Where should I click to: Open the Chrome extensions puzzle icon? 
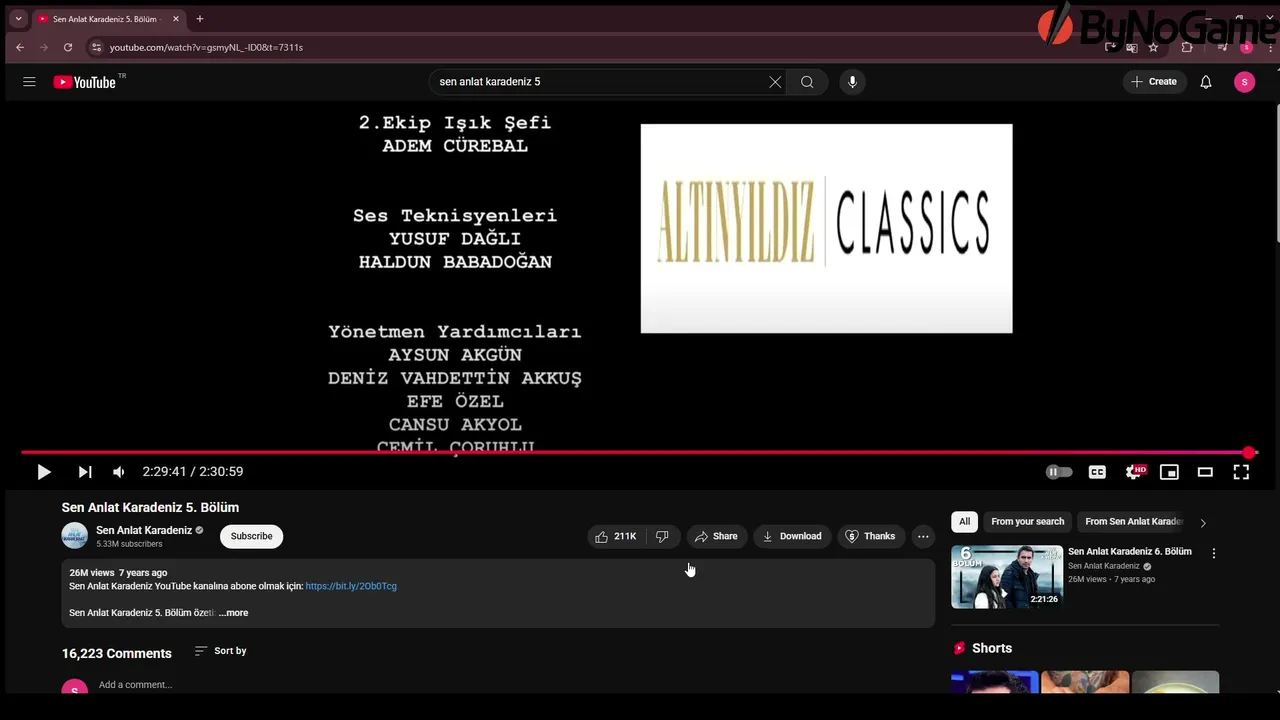tap(1187, 47)
